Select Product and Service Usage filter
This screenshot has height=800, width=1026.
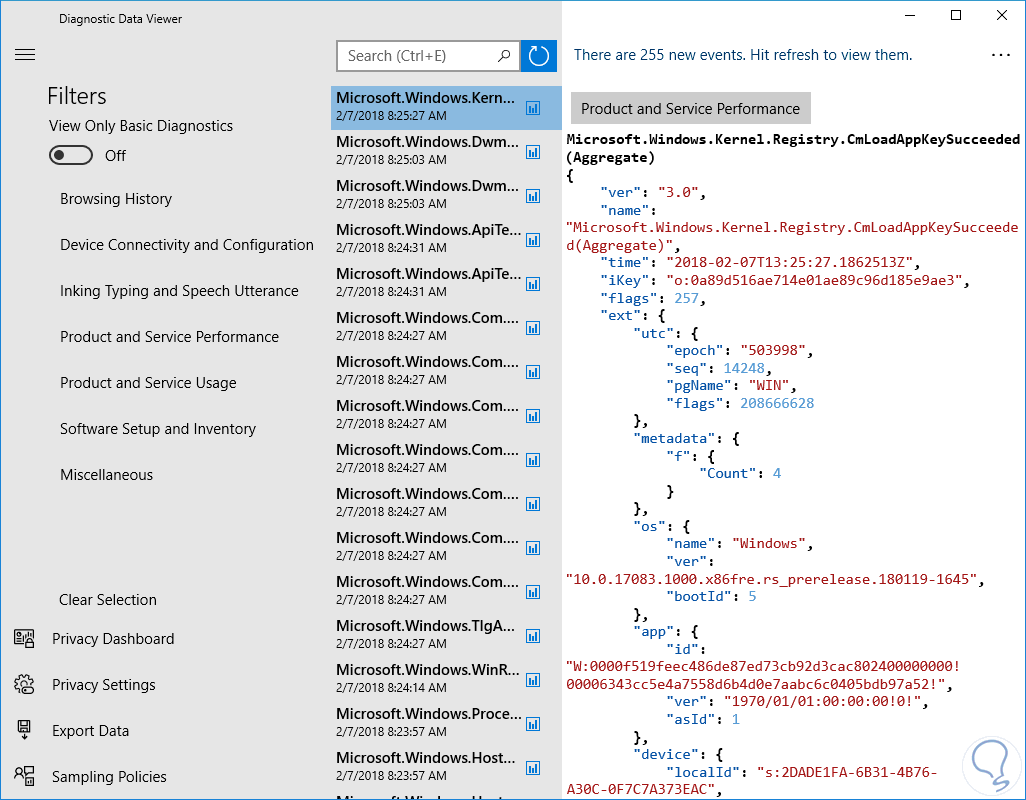[x=148, y=383]
